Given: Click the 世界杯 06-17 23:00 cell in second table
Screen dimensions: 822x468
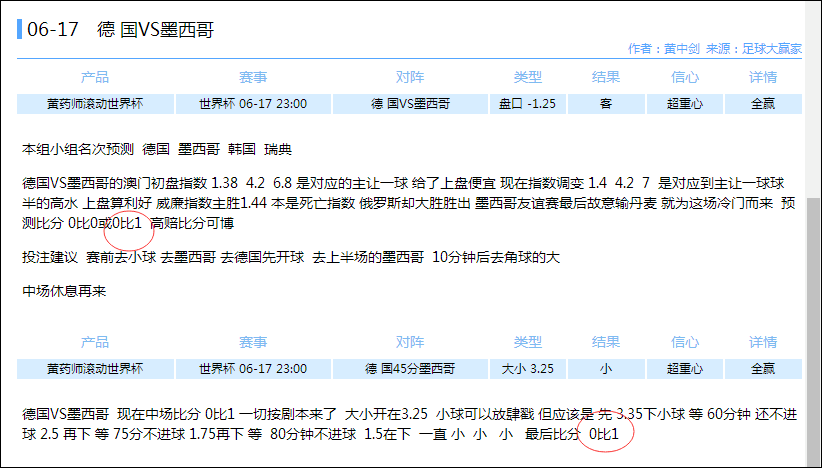Looking at the screenshot, I should pos(253,369).
